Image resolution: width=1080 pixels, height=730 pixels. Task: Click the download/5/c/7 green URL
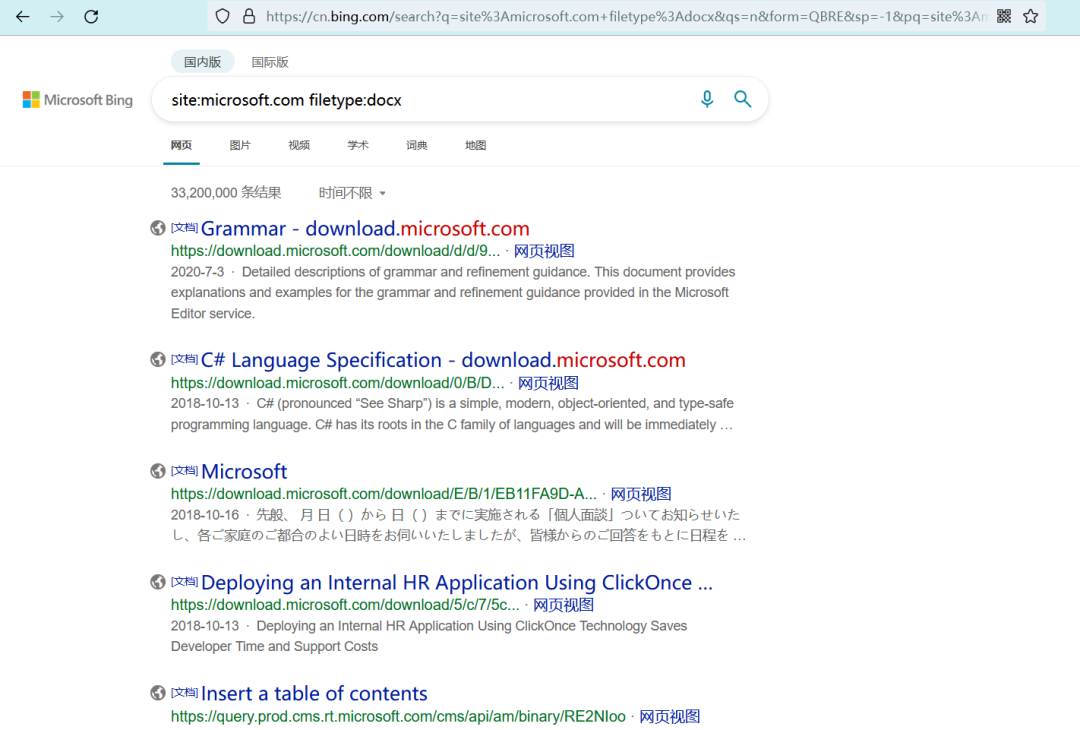(345, 605)
